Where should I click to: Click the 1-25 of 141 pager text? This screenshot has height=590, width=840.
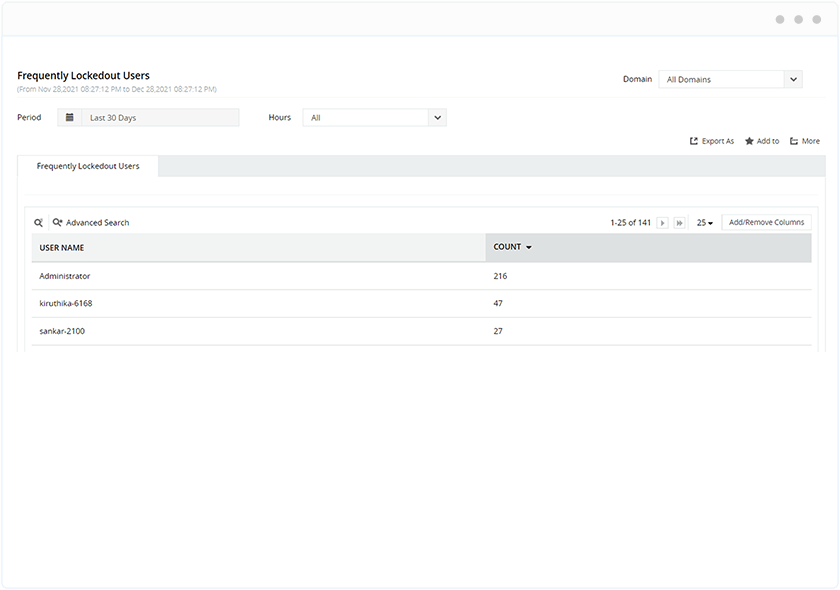[631, 222]
